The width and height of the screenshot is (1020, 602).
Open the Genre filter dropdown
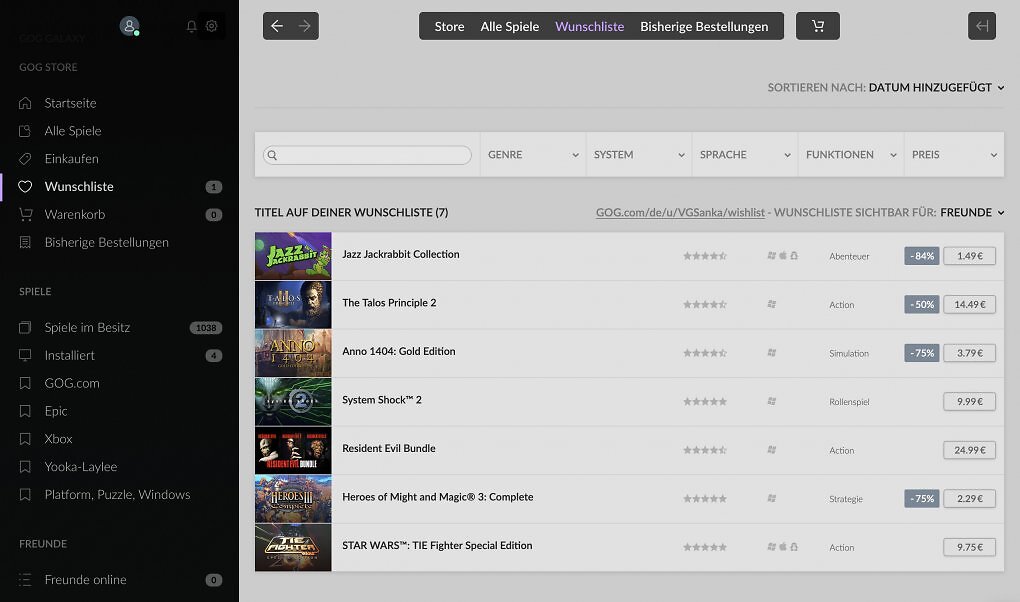[533, 155]
